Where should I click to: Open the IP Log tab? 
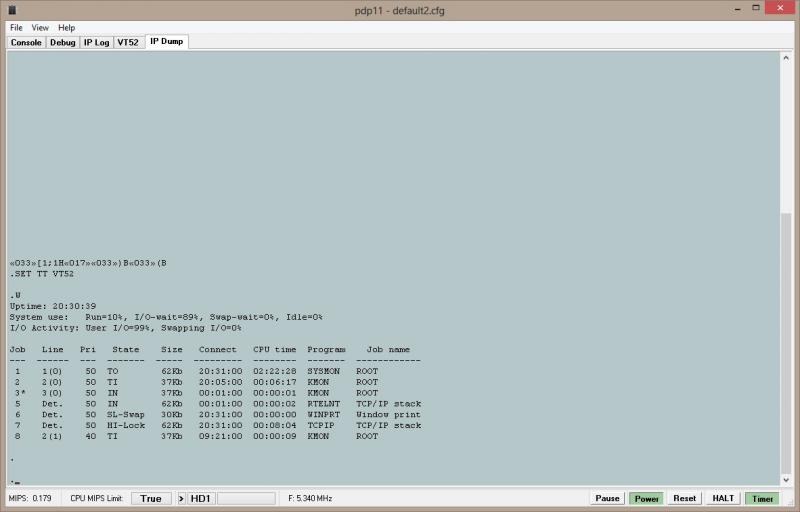96,42
